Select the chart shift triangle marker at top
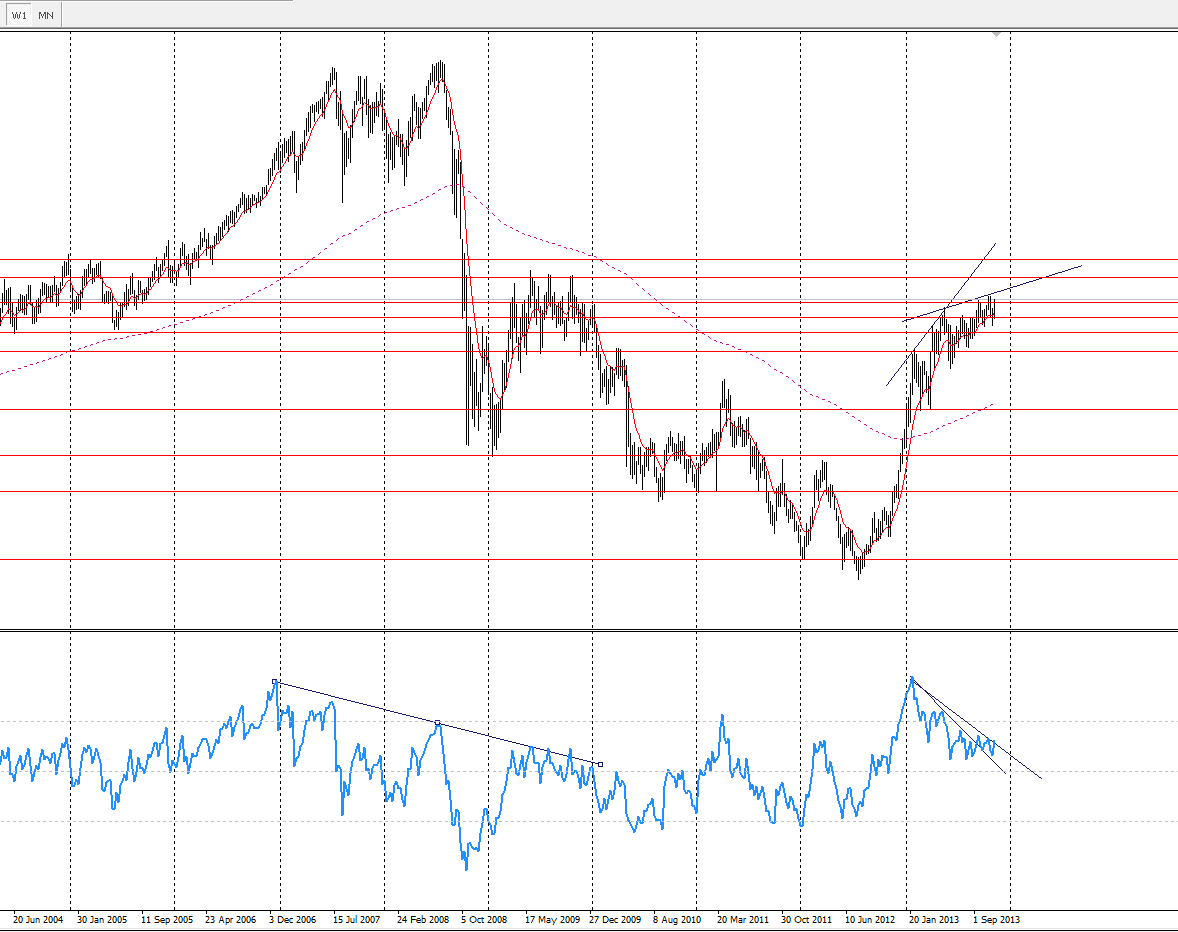Viewport: 1178px width, 932px height. (x=996, y=34)
